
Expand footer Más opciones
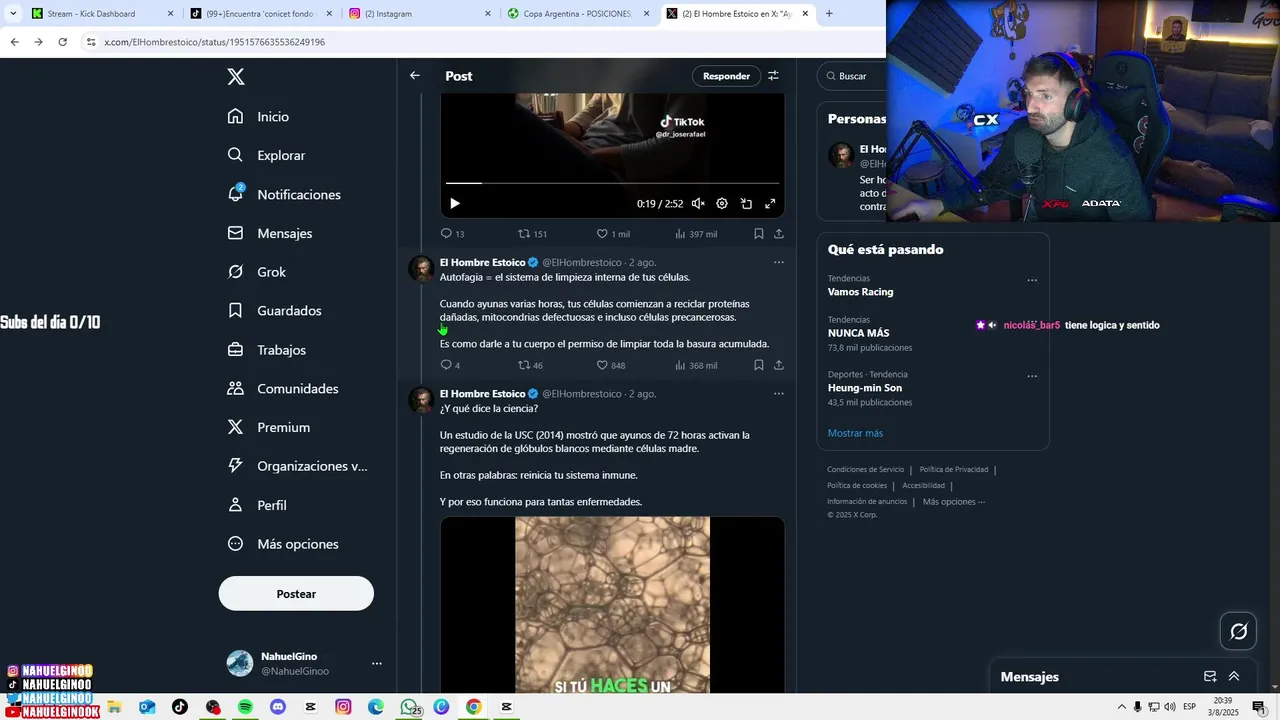click(953, 501)
